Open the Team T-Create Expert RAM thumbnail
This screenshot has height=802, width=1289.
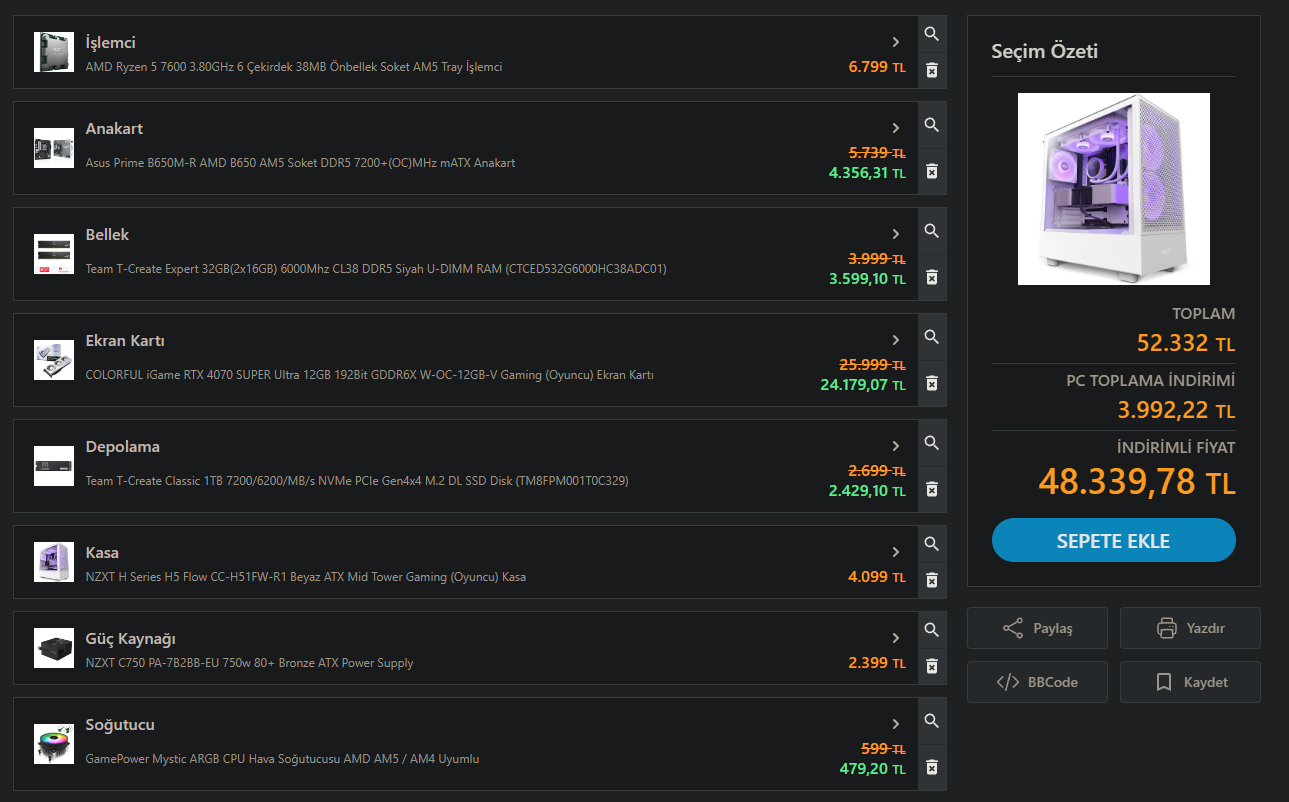click(54, 254)
